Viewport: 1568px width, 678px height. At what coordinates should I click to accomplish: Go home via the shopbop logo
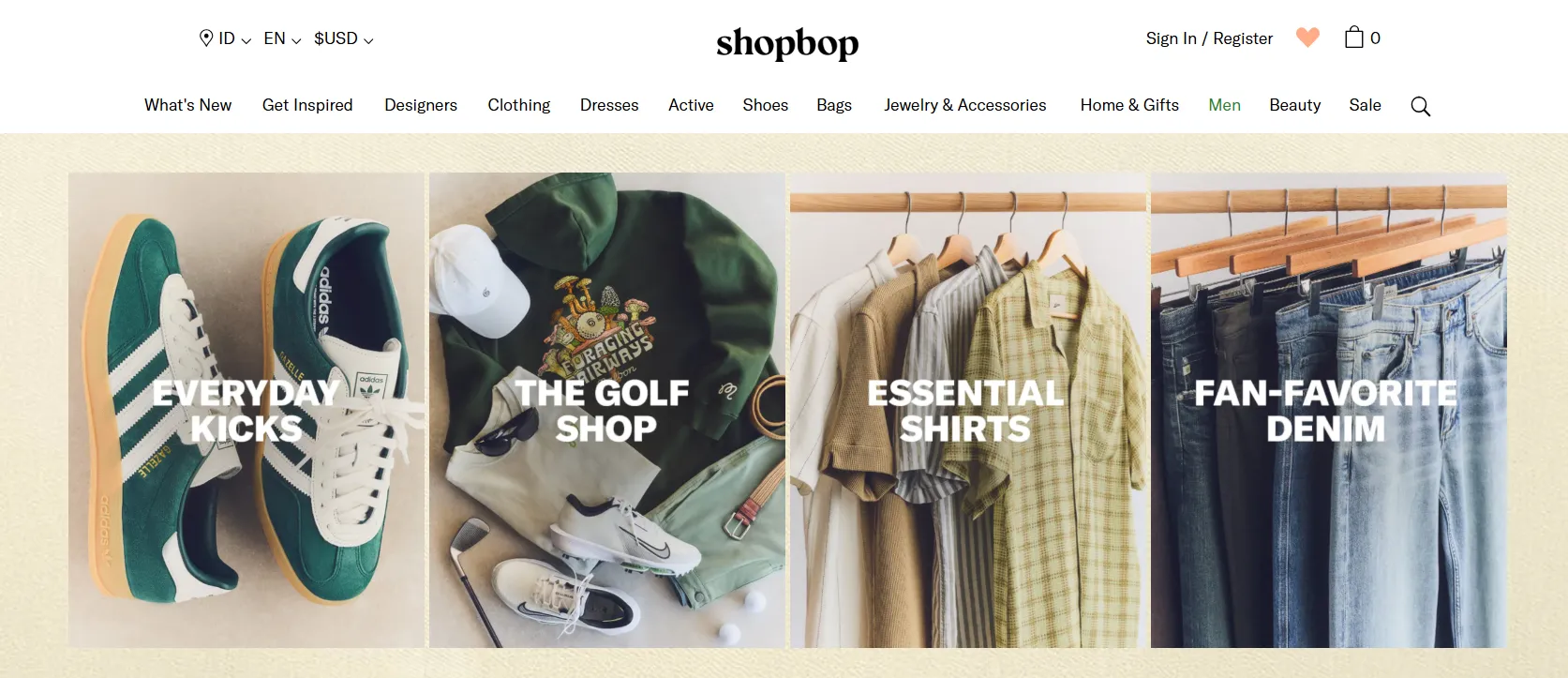(x=787, y=43)
